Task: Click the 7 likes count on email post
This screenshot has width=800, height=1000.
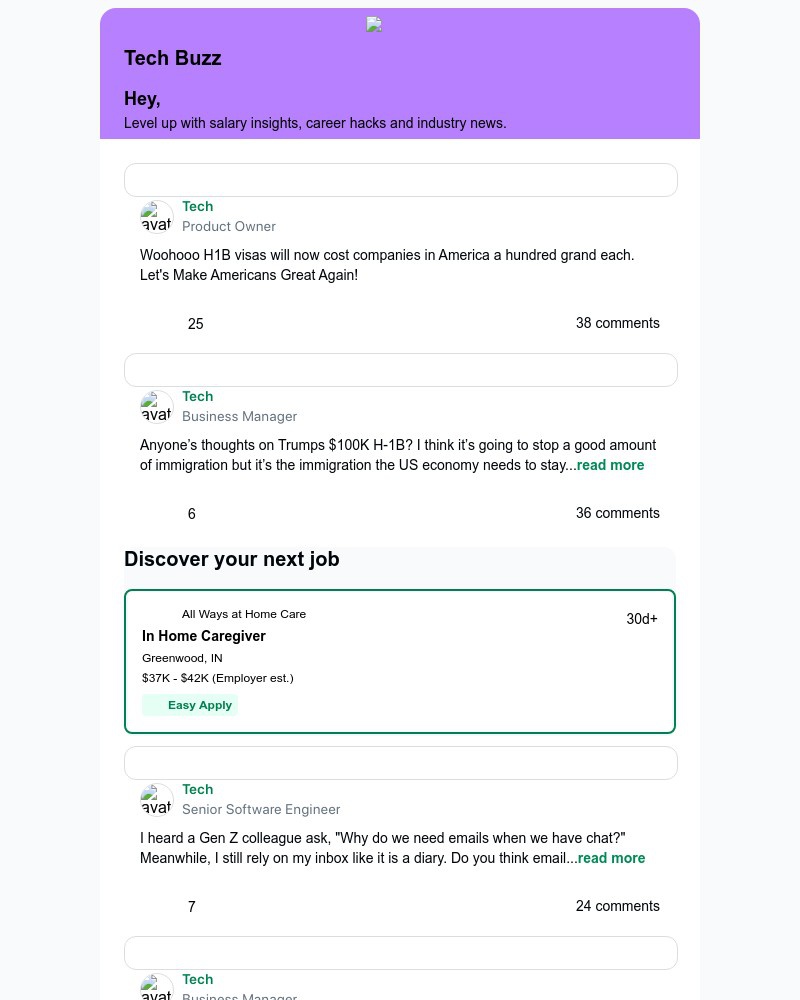Action: point(192,907)
